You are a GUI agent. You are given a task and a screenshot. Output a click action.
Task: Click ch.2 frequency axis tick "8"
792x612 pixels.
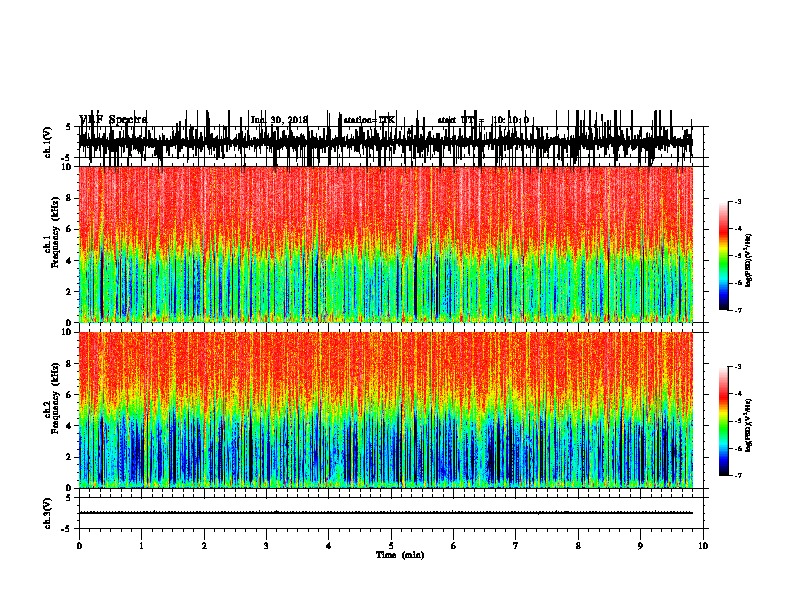click(70, 364)
